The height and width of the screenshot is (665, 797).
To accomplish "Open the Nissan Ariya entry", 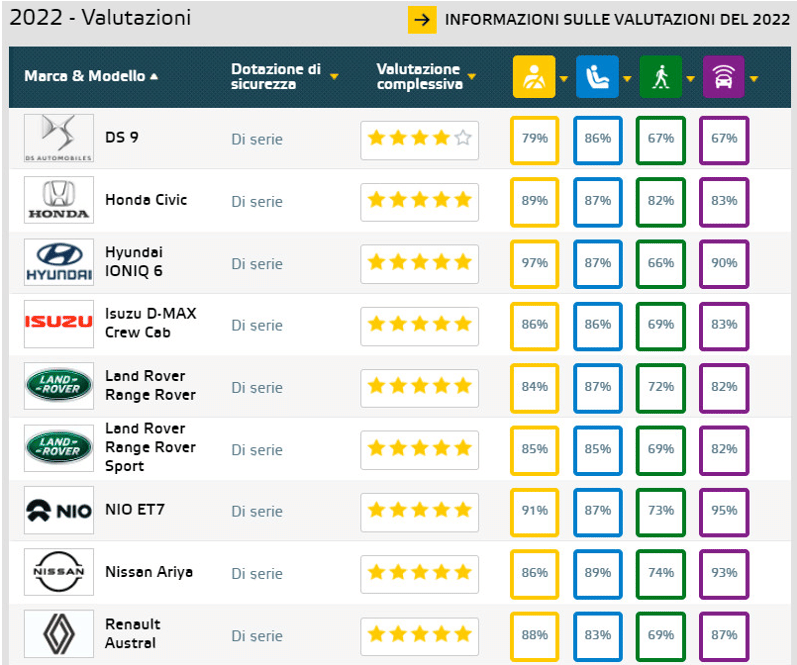I will (149, 572).
